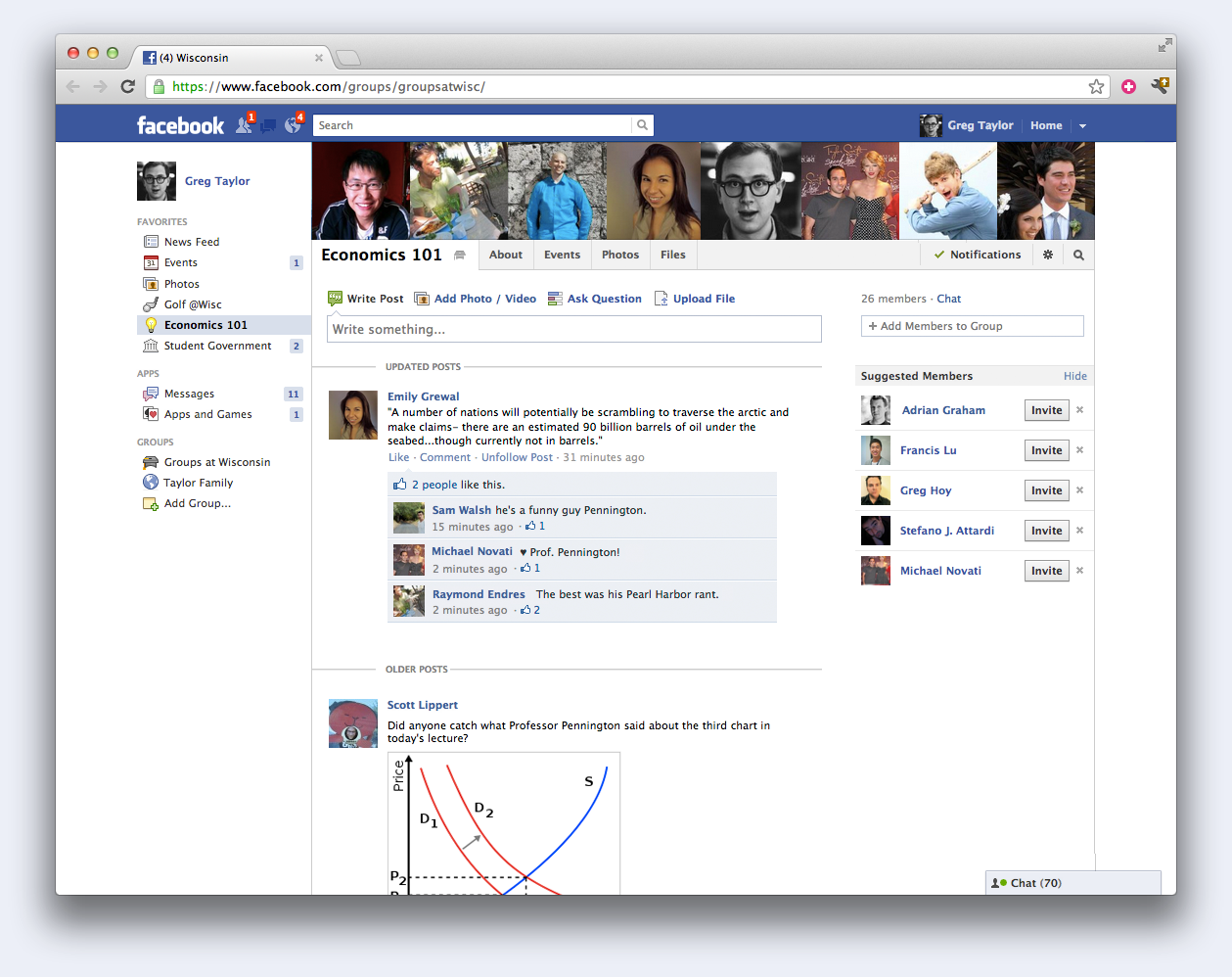Viewport: 1232px width, 977px height.
Task: Switch to the Photos group tab
Action: coord(620,255)
